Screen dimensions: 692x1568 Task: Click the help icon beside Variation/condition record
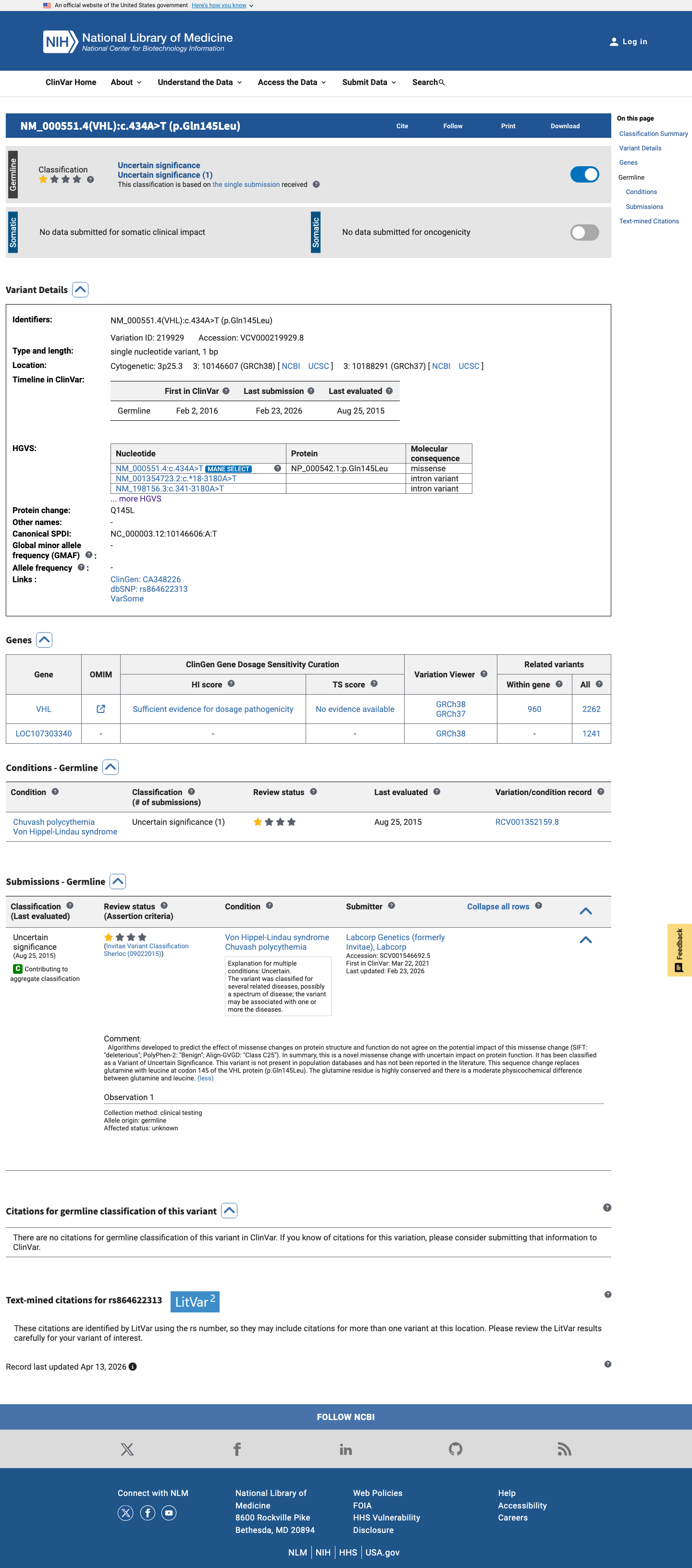[601, 792]
